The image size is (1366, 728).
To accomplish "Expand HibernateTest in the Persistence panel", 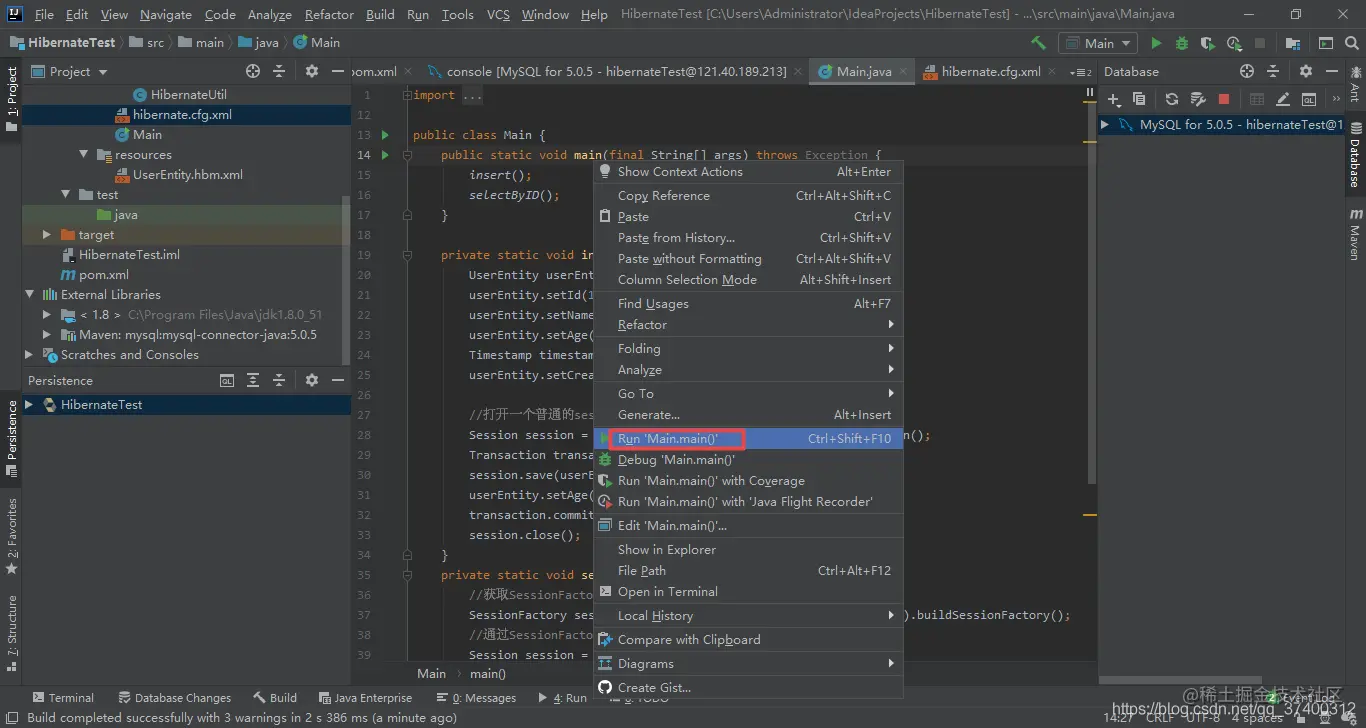I will coord(29,405).
